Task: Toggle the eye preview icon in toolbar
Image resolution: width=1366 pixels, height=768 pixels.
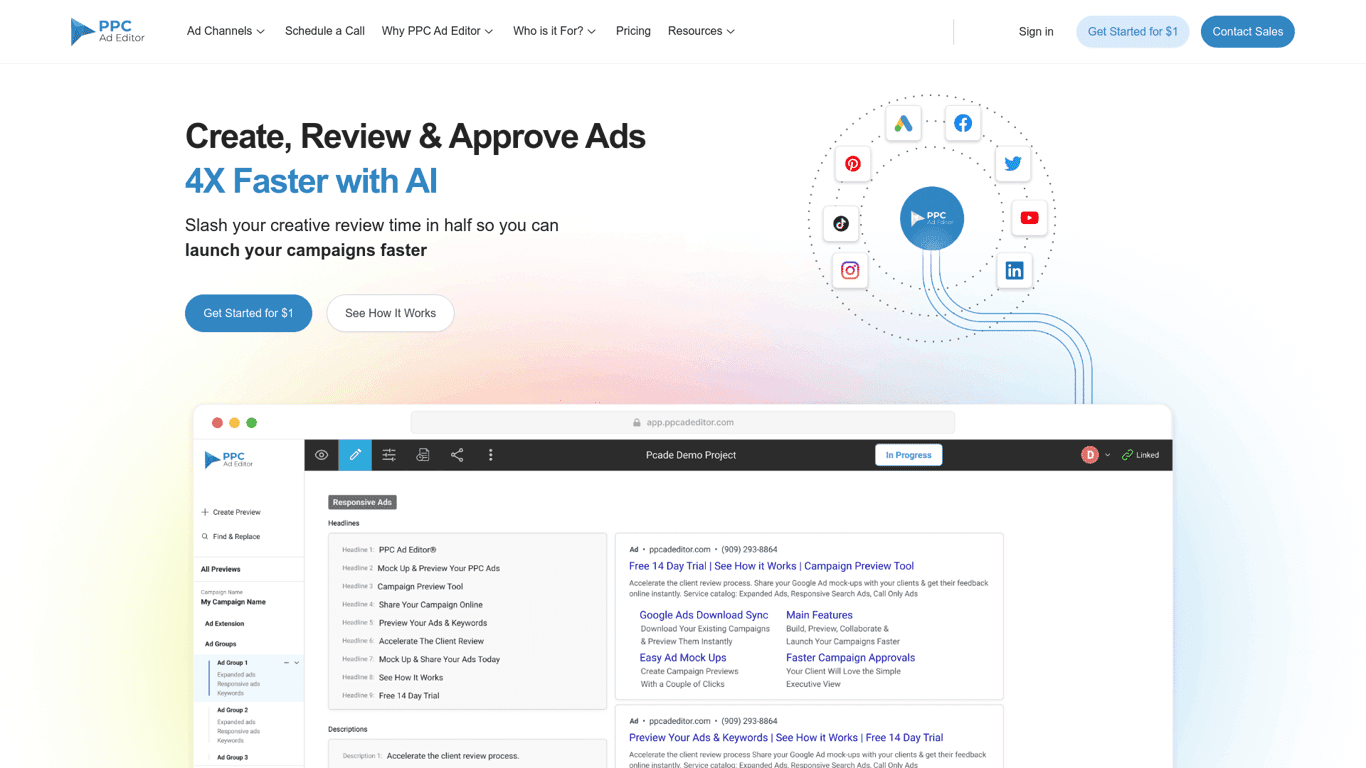Action: (321, 455)
